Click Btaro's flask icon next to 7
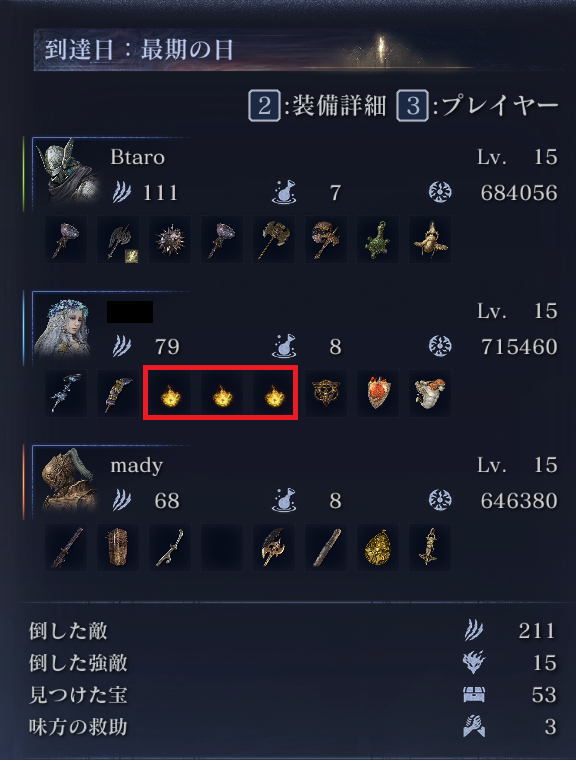 tap(284, 192)
